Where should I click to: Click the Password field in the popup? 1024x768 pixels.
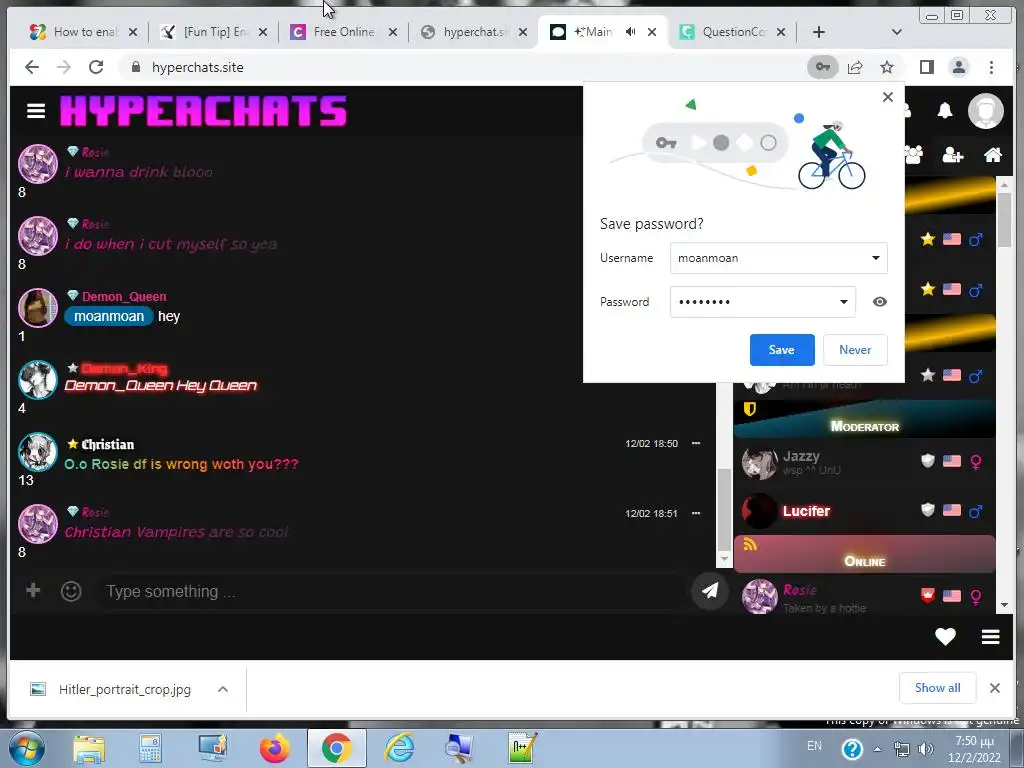coord(763,302)
